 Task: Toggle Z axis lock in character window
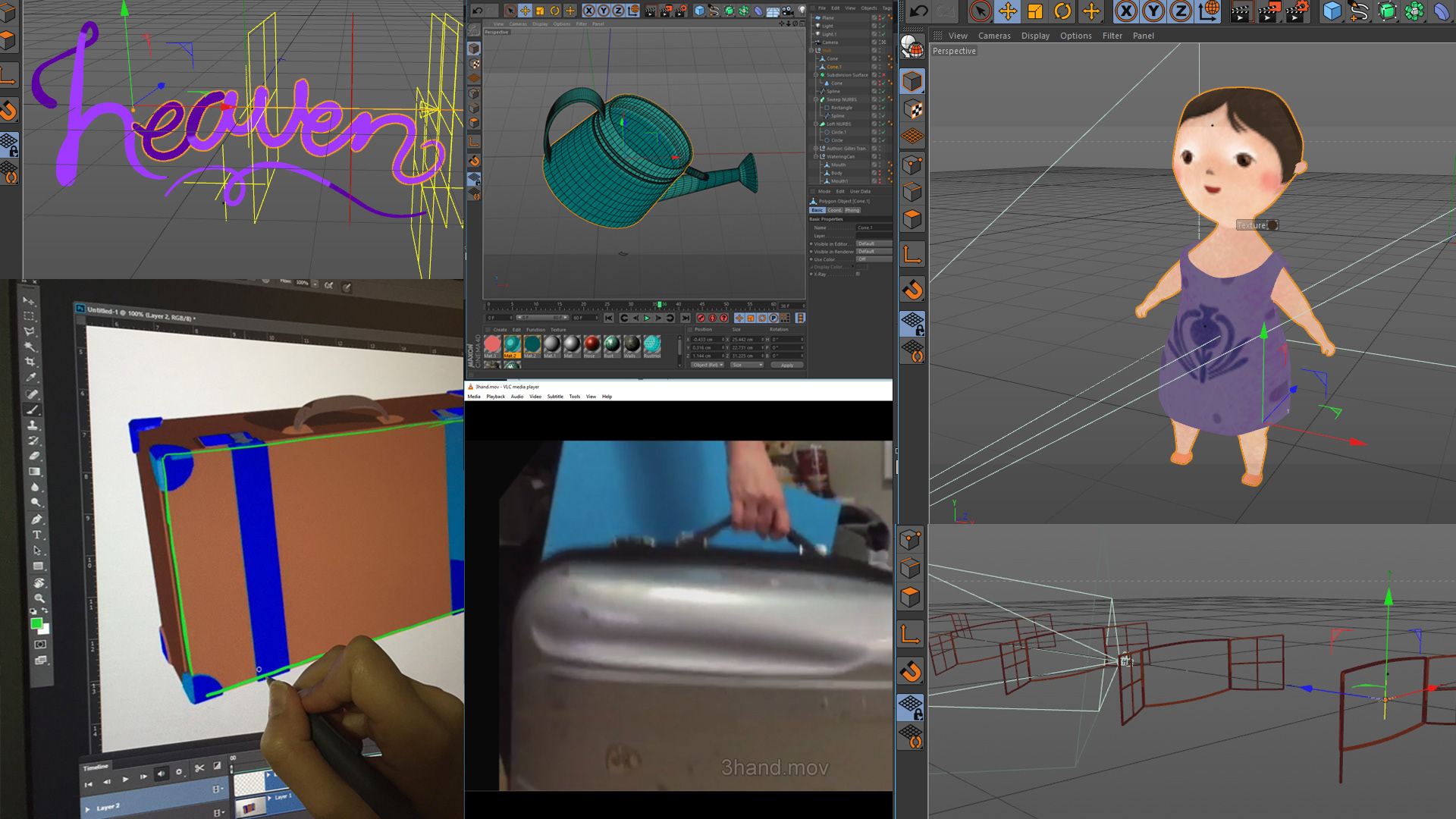click(x=1181, y=11)
